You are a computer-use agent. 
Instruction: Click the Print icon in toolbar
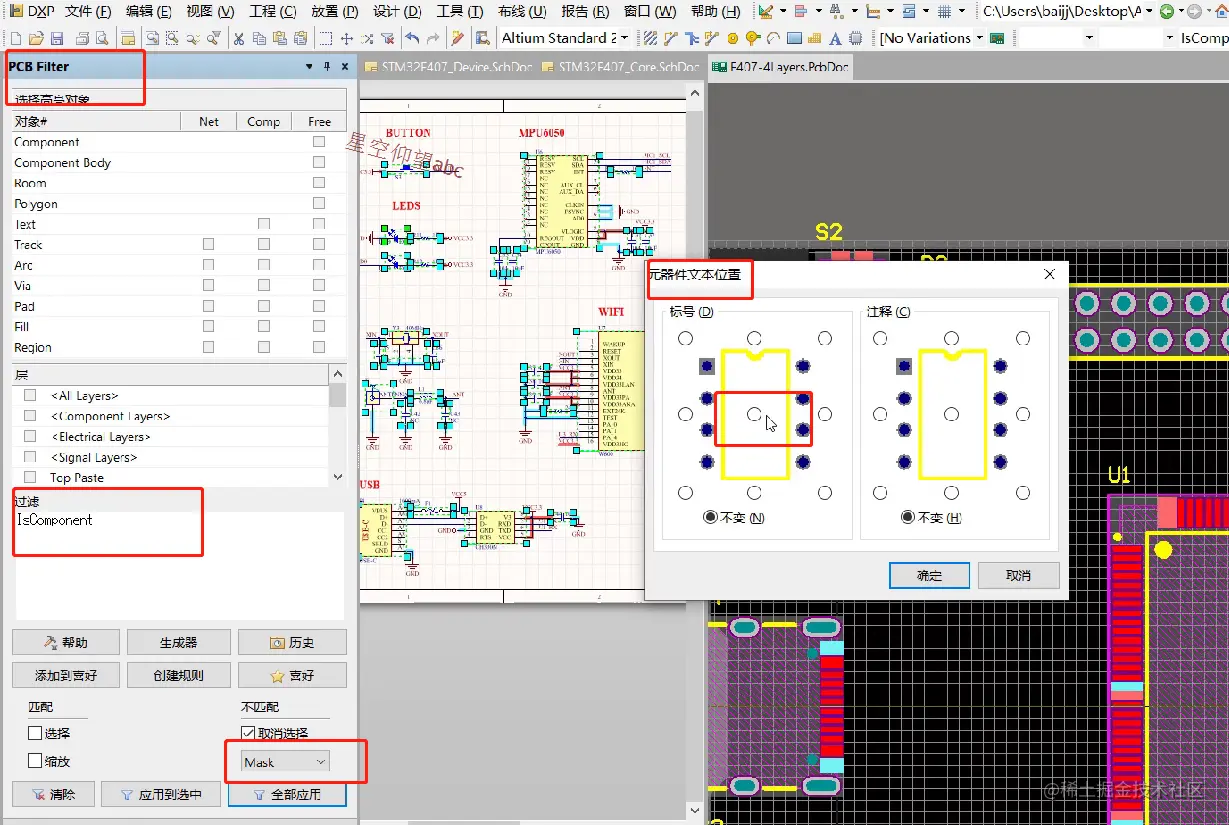[x=83, y=38]
